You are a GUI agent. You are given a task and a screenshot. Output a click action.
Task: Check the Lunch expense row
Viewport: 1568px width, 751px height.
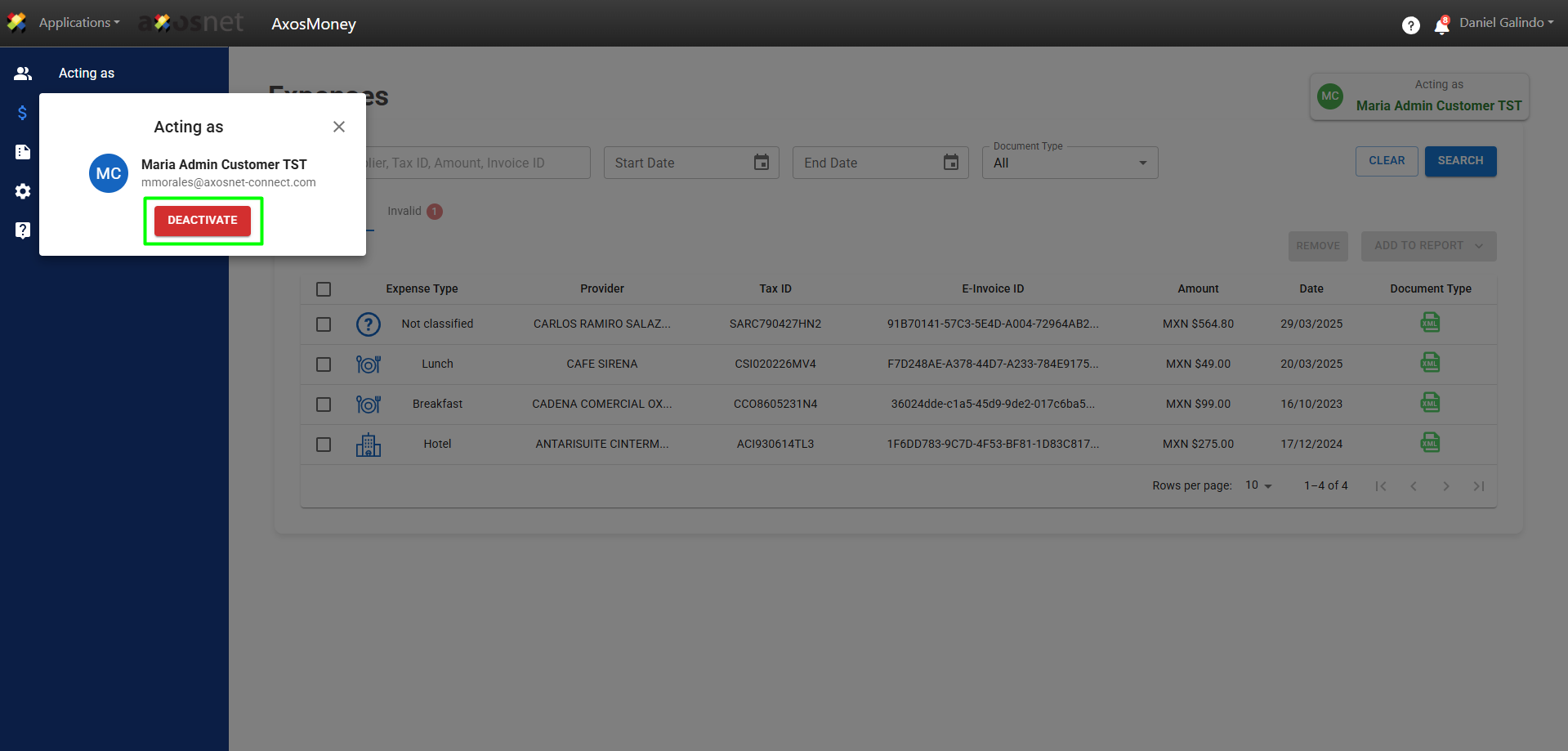(x=324, y=364)
